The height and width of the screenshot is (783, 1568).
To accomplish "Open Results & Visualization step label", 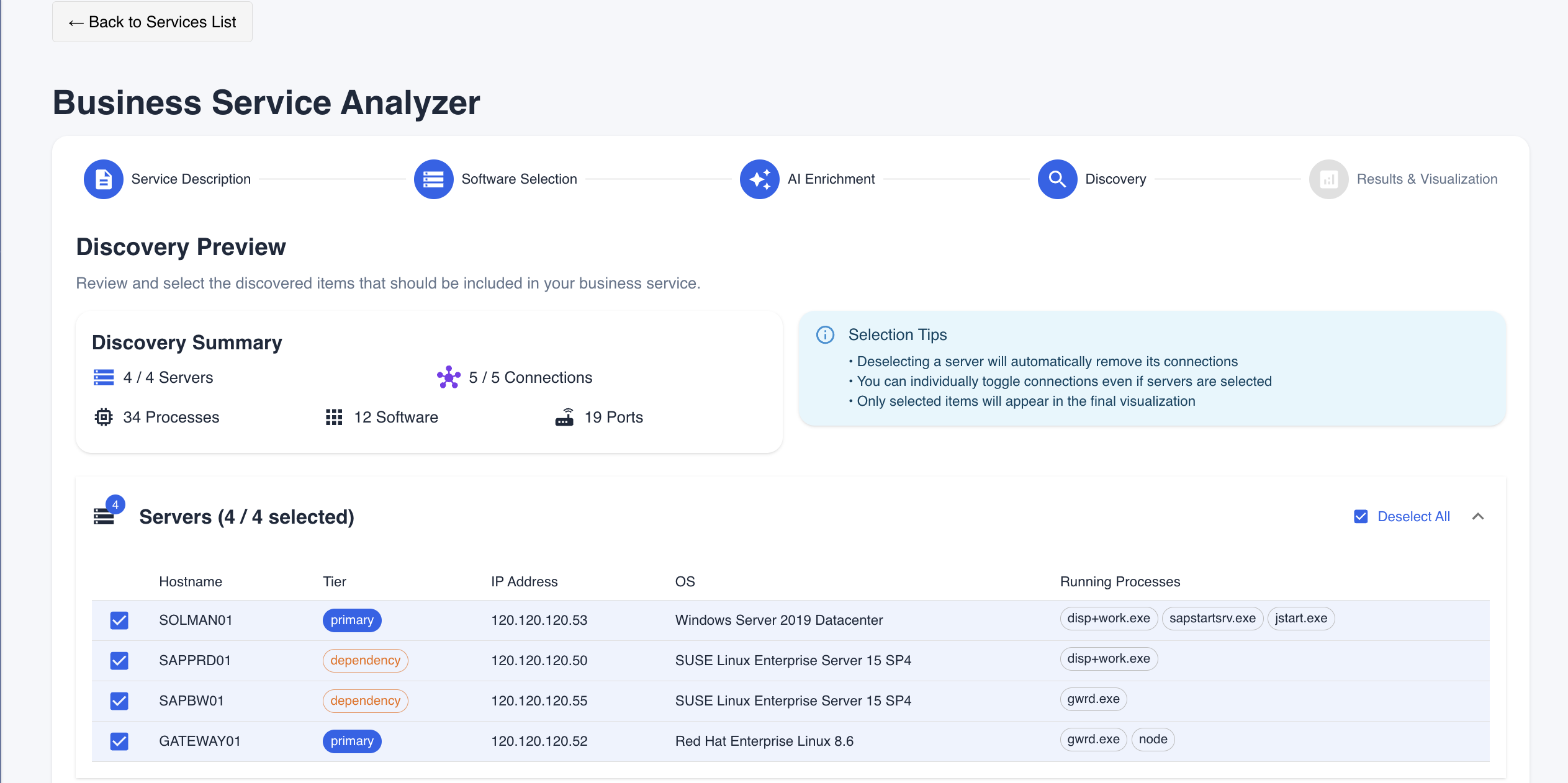I will point(1426,179).
